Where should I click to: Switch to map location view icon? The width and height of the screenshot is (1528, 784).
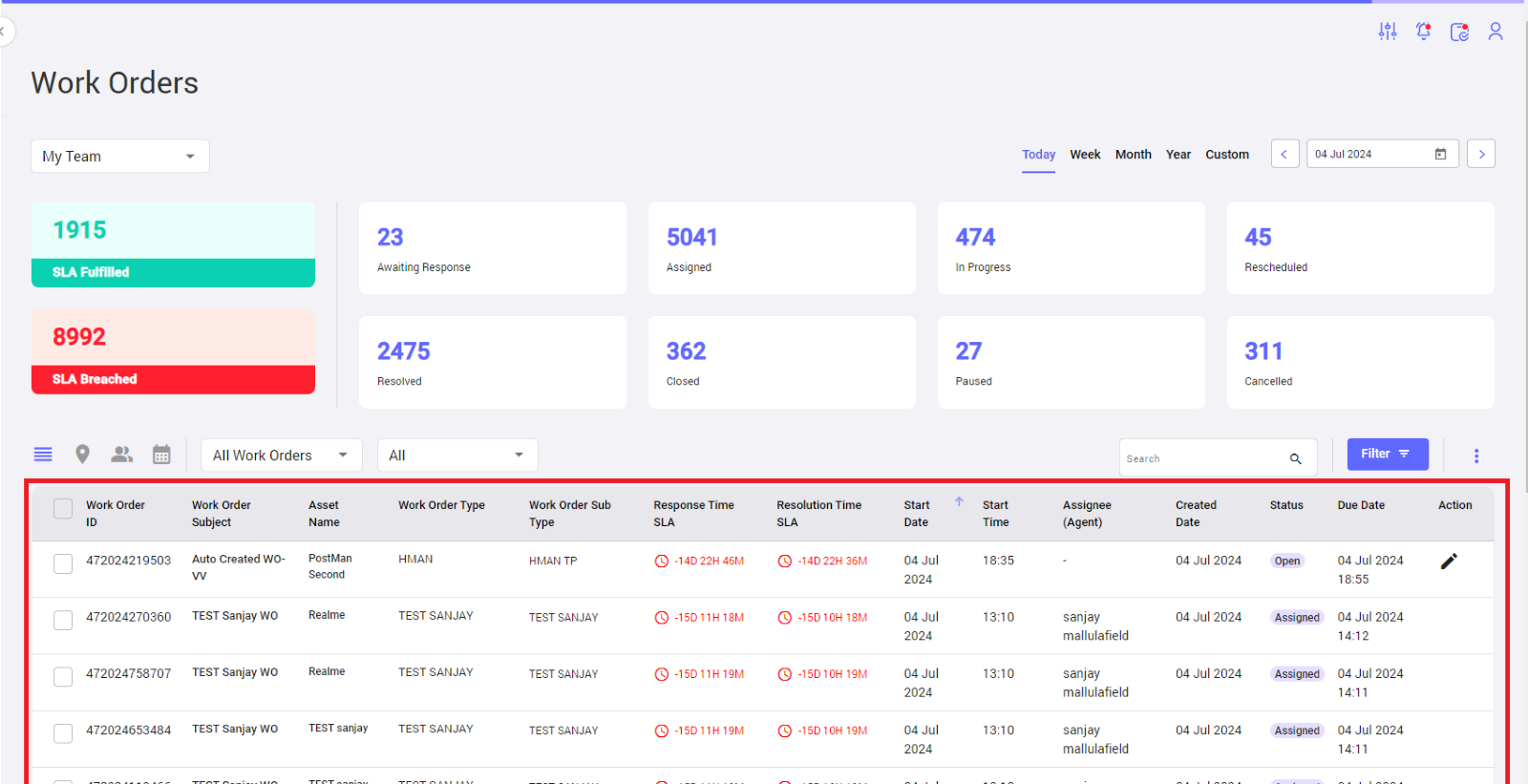83,455
